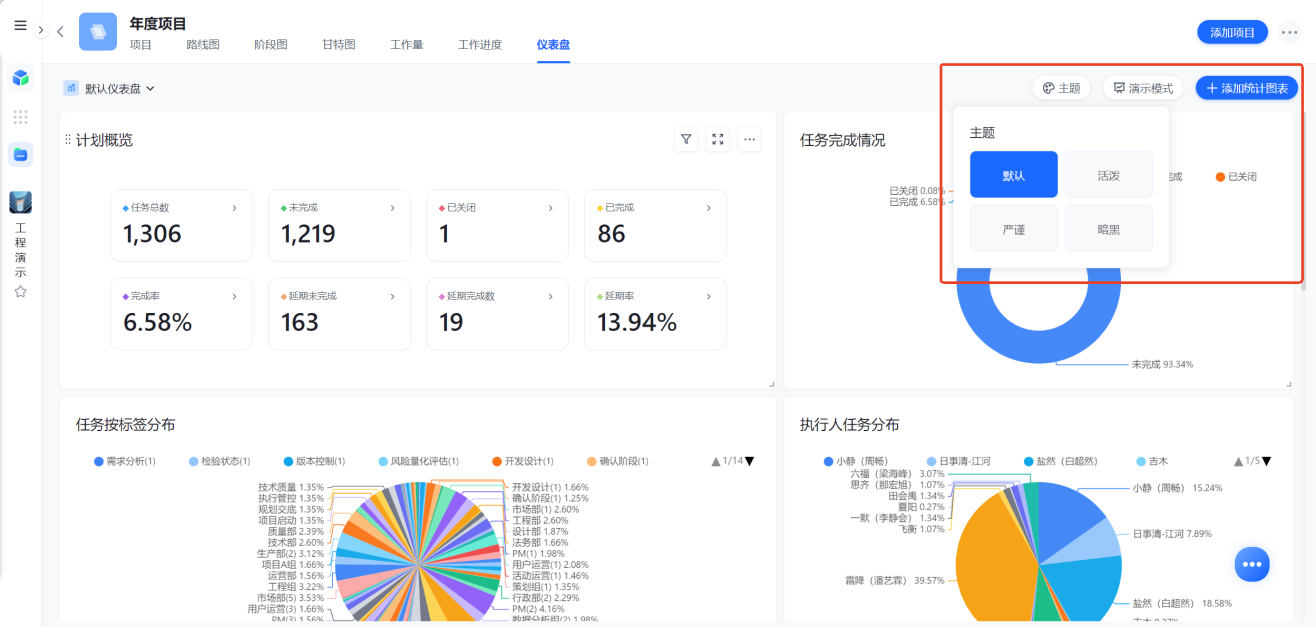Screen dimensions: 1316x627
Task: Expand the 已完成 card arrow
Action: (x=708, y=208)
